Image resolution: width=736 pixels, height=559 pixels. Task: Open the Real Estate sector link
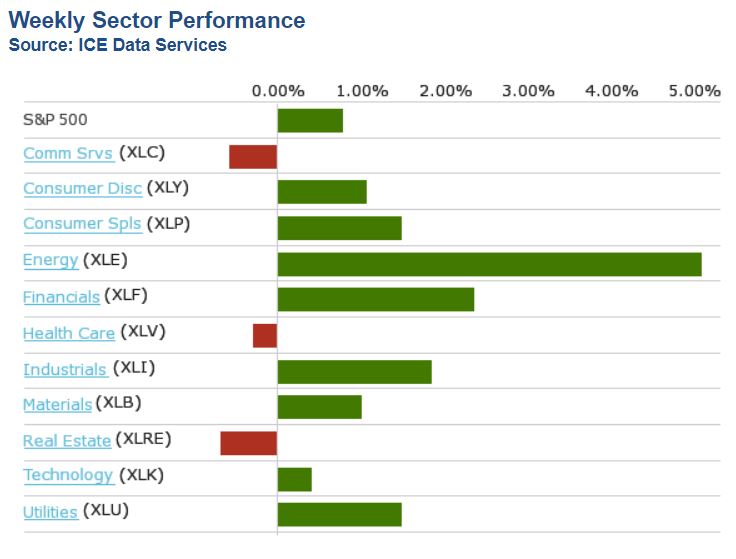click(66, 440)
